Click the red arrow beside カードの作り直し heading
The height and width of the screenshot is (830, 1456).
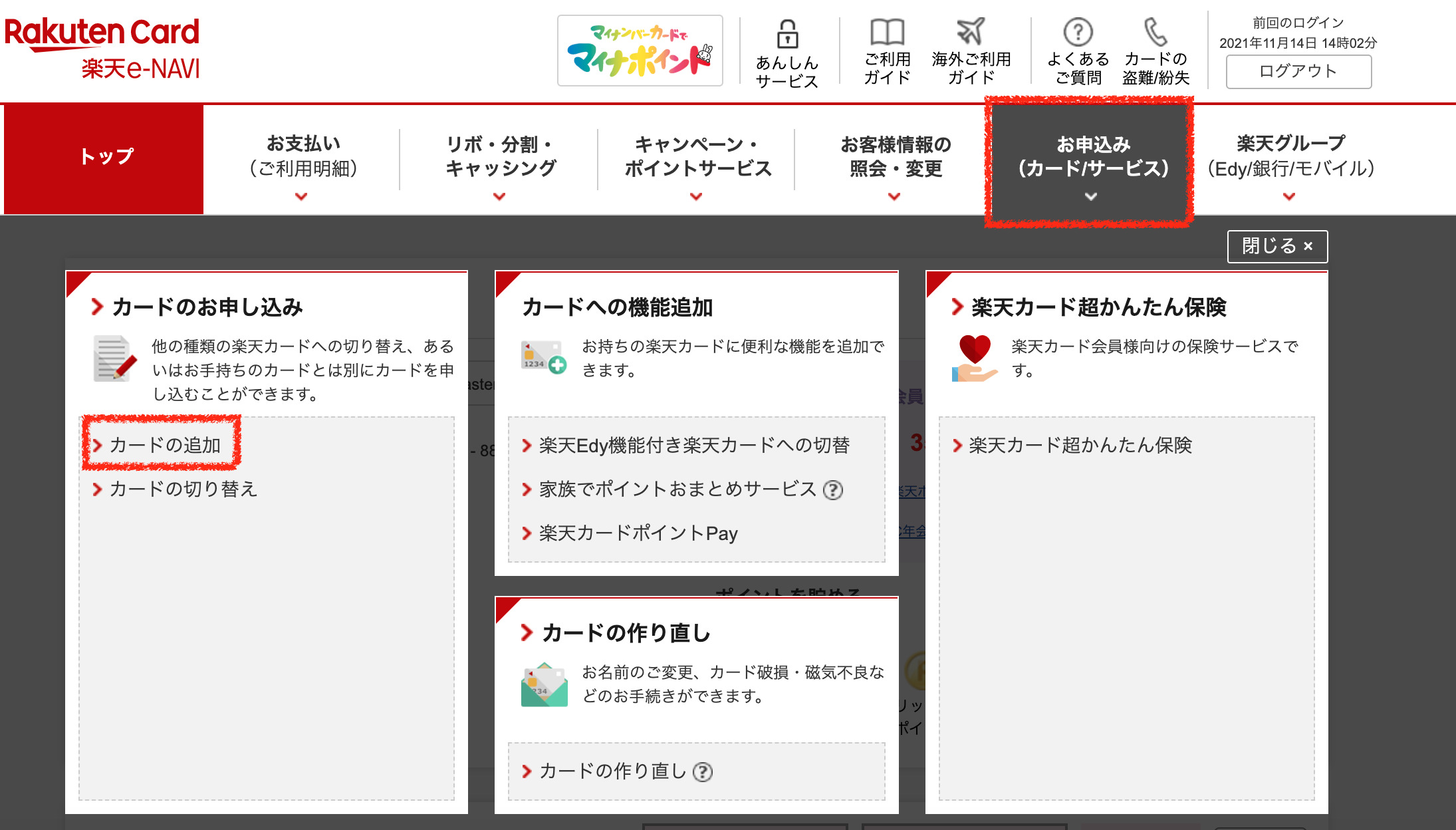[x=527, y=632]
